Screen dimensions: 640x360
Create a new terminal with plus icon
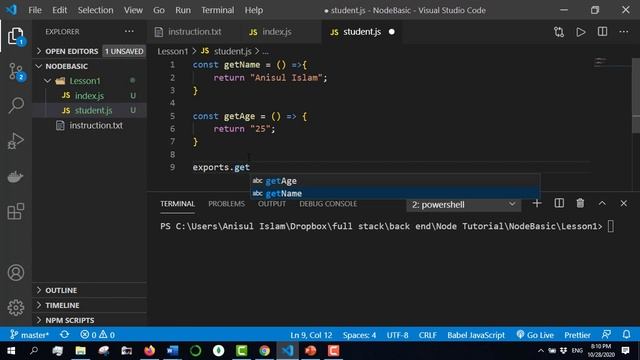pos(537,203)
